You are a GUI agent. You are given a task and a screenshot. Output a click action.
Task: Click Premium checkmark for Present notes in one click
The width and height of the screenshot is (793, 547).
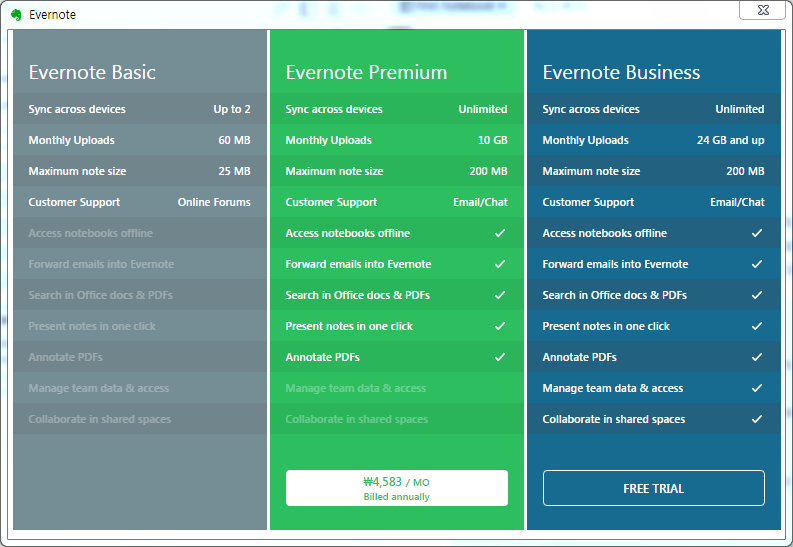pos(500,326)
